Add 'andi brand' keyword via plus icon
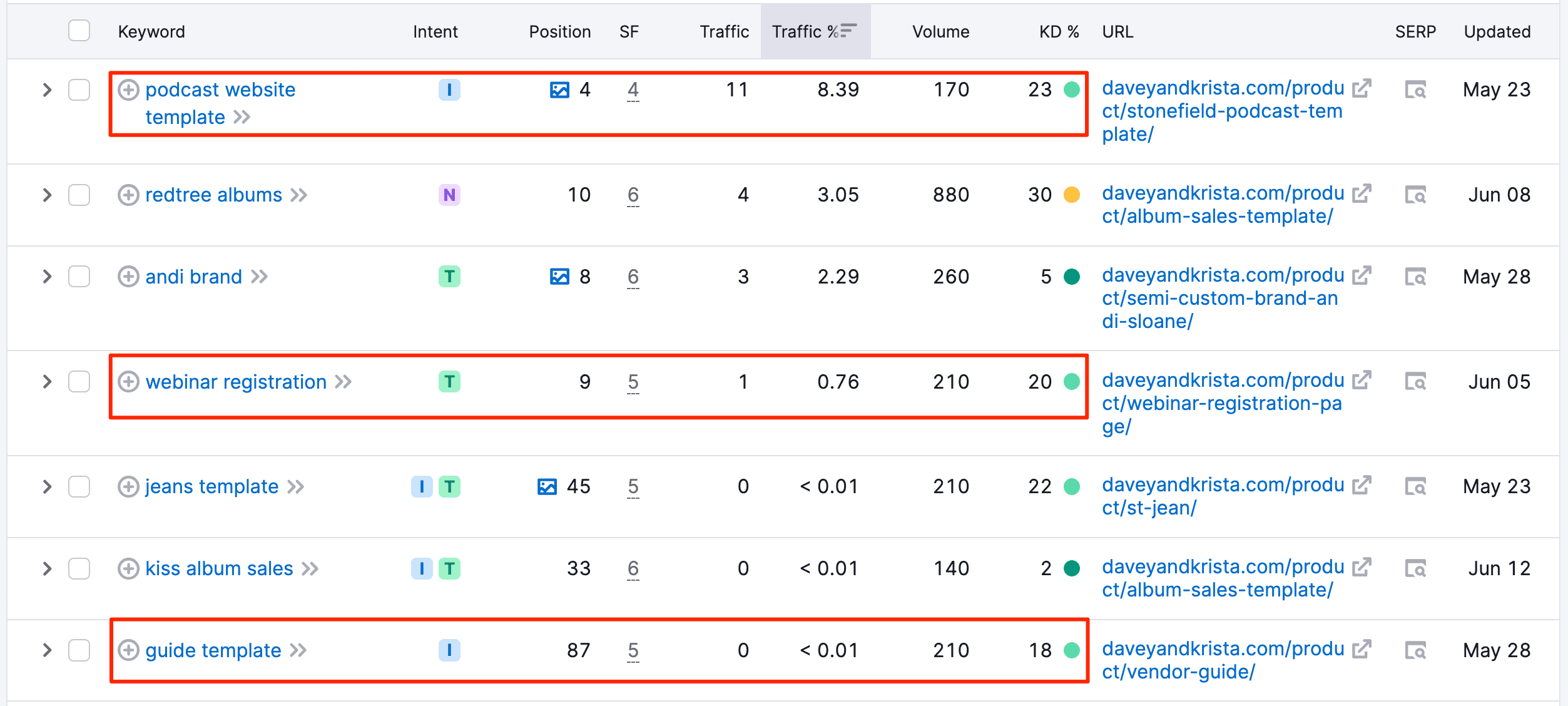1568x706 pixels. coord(128,277)
